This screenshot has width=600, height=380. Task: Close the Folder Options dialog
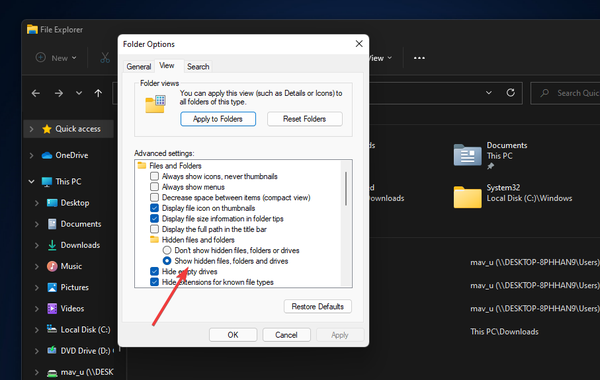tap(359, 44)
